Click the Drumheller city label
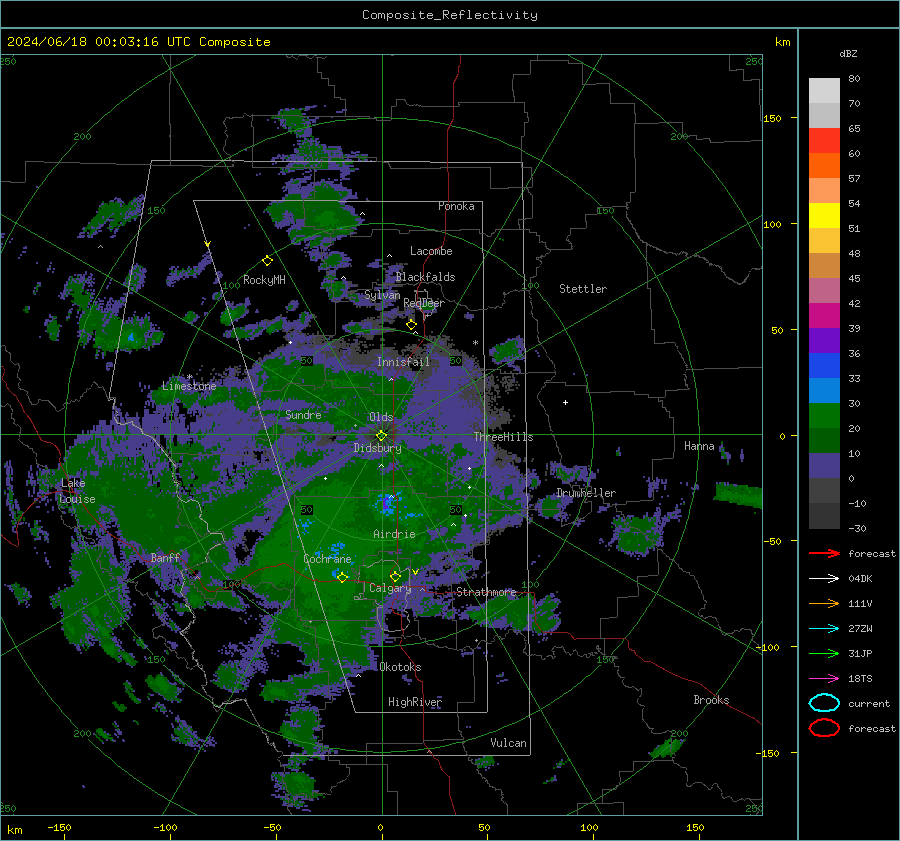Viewport: 900px width, 841px height. tap(586, 493)
